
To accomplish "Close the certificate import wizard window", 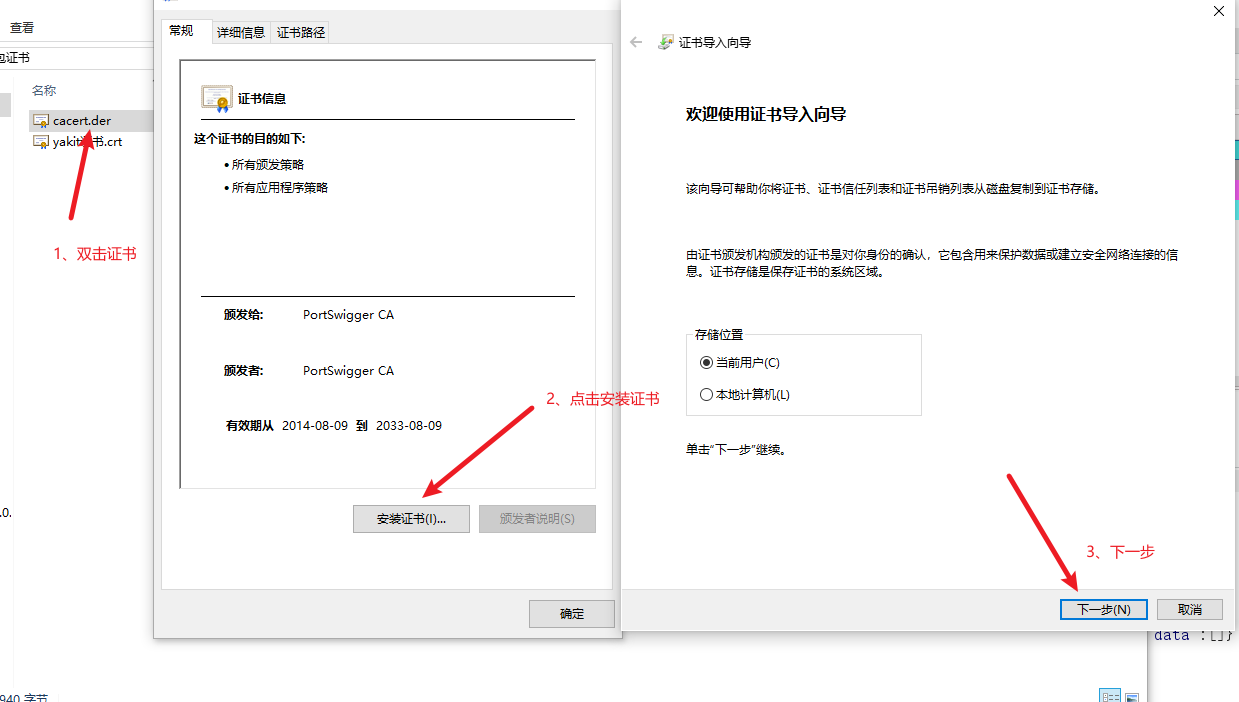I will [x=1218, y=11].
